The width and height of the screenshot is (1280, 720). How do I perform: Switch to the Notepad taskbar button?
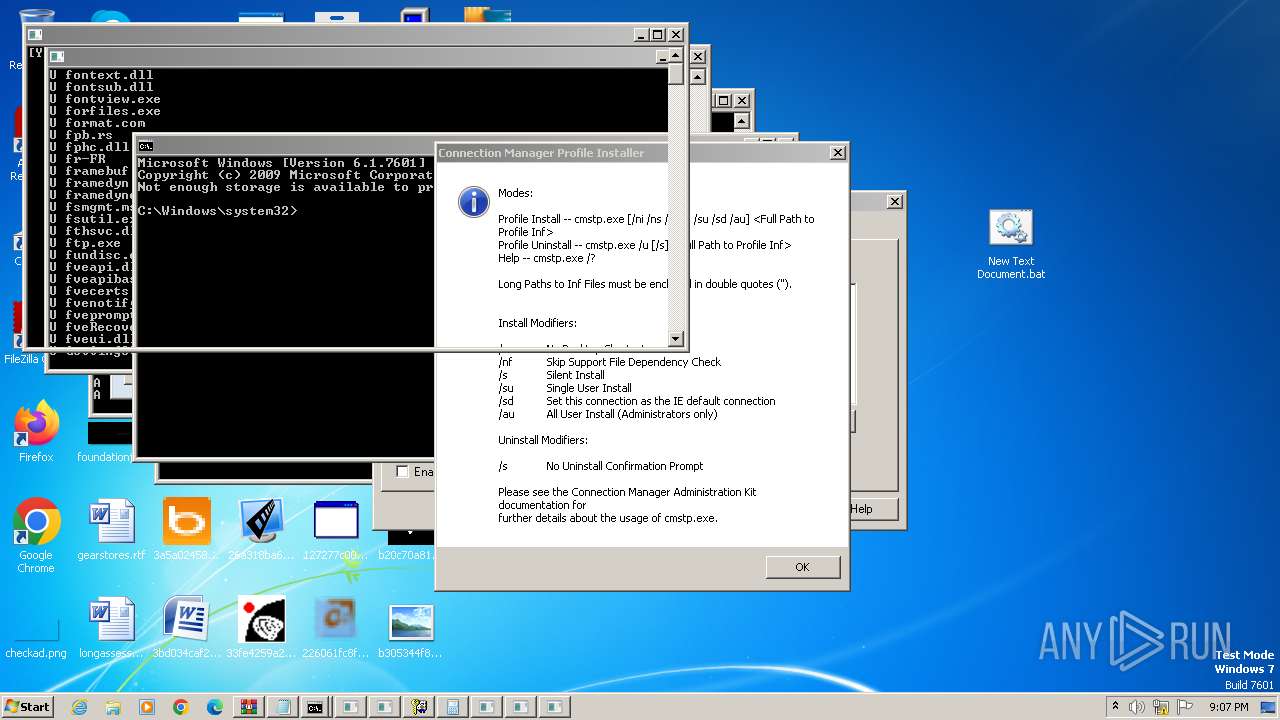click(x=282, y=707)
